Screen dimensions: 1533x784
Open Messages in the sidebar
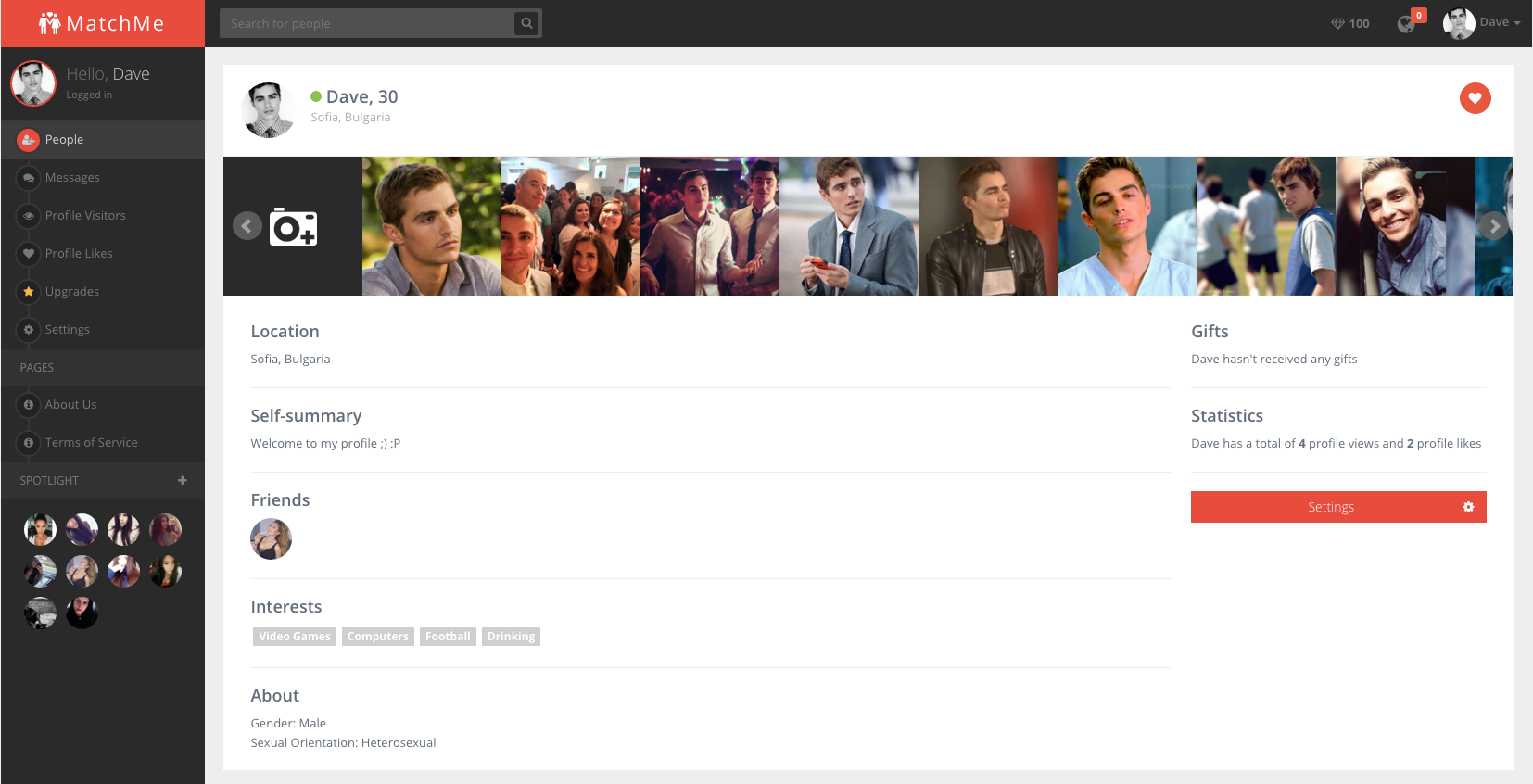click(x=72, y=178)
